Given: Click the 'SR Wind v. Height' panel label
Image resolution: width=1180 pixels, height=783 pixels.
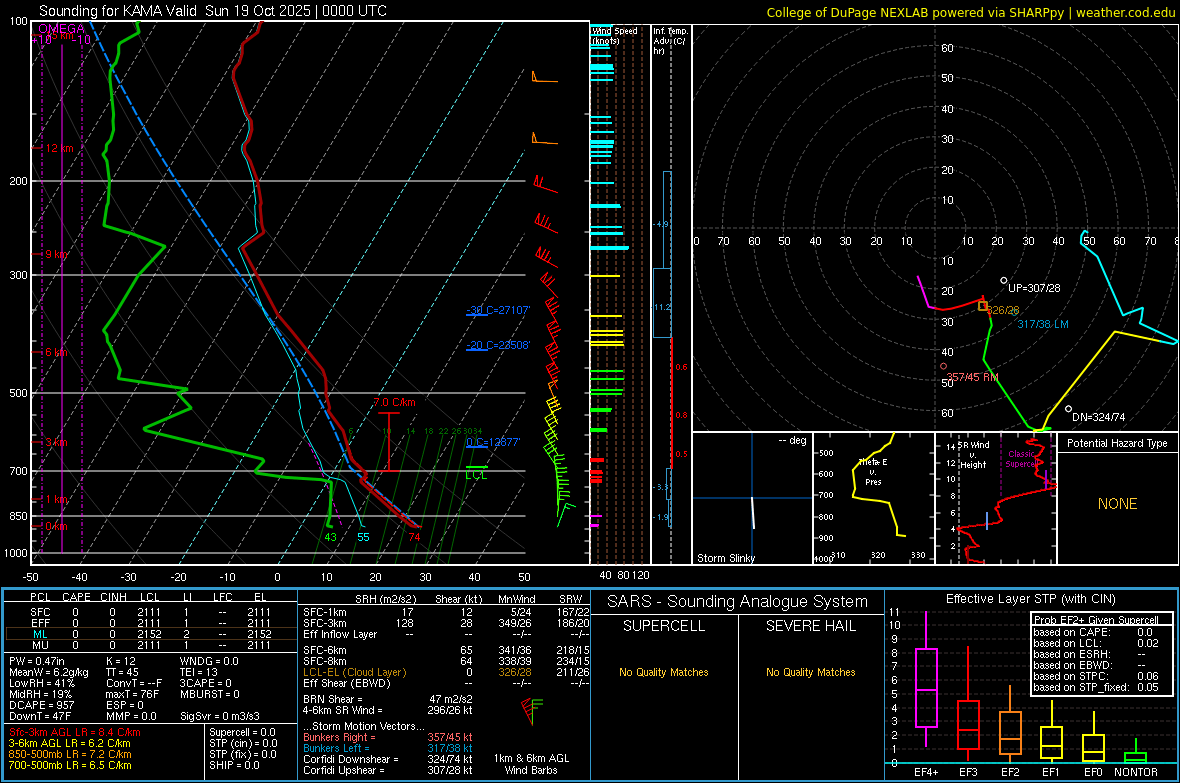Looking at the screenshot, I should point(973,455).
